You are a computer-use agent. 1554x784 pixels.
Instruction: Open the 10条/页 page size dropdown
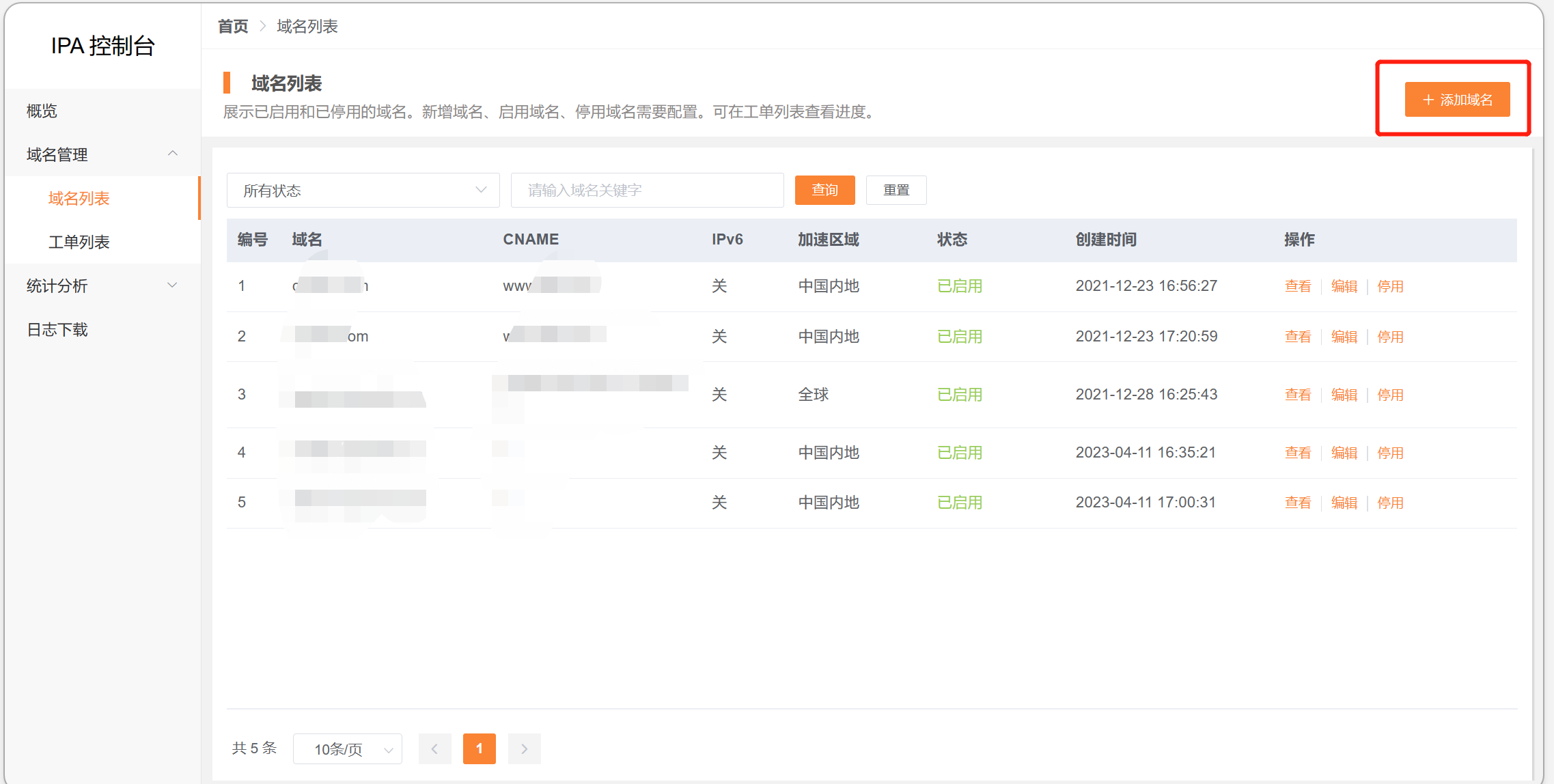point(347,749)
